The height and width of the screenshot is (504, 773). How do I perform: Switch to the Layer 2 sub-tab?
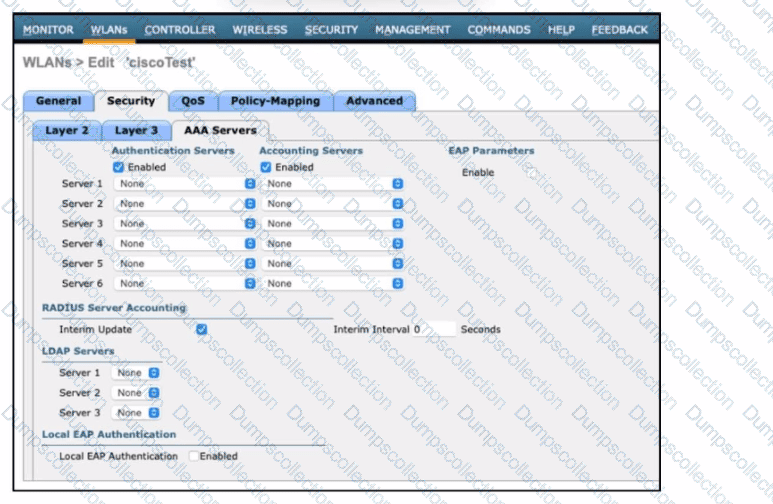tap(67, 130)
